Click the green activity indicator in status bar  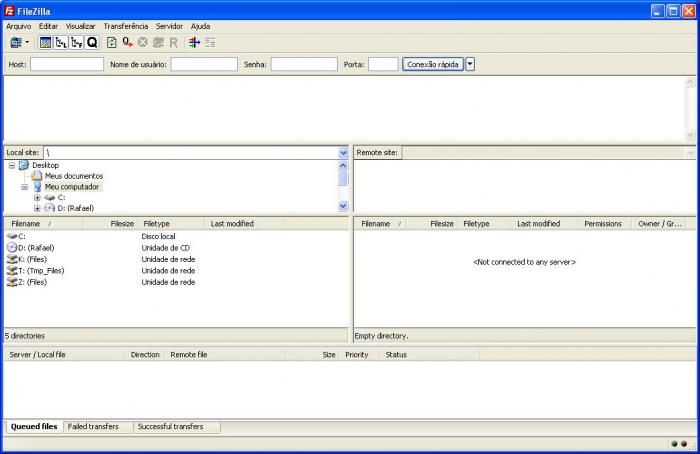675,444
